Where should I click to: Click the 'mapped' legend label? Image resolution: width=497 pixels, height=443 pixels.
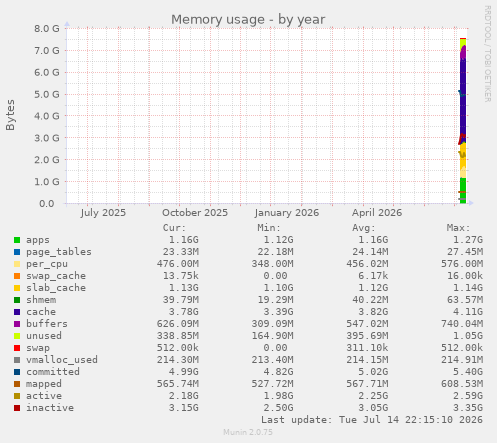coord(44,384)
